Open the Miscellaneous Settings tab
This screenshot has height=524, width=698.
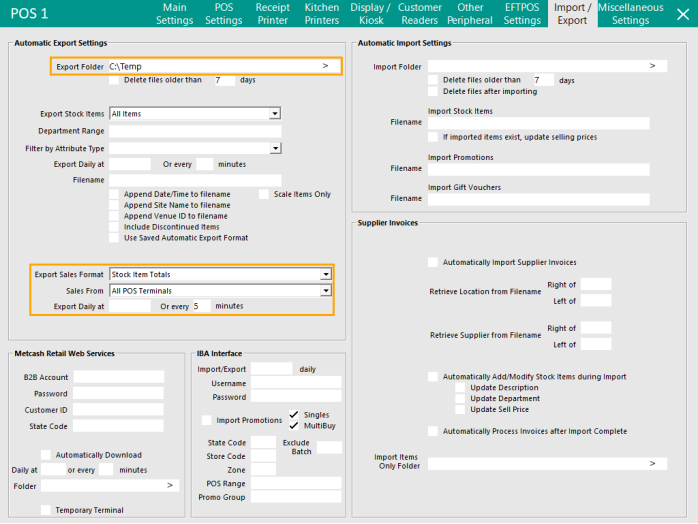[630, 14]
